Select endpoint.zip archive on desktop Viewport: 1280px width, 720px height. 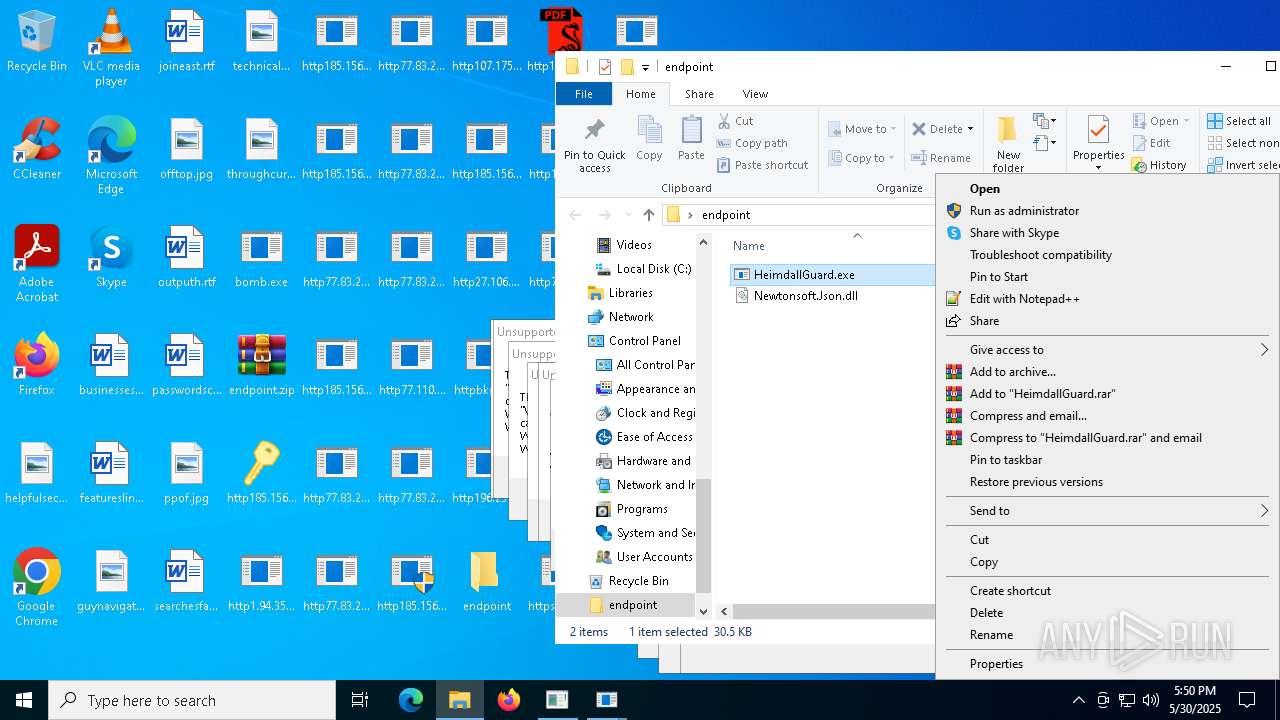(x=262, y=366)
